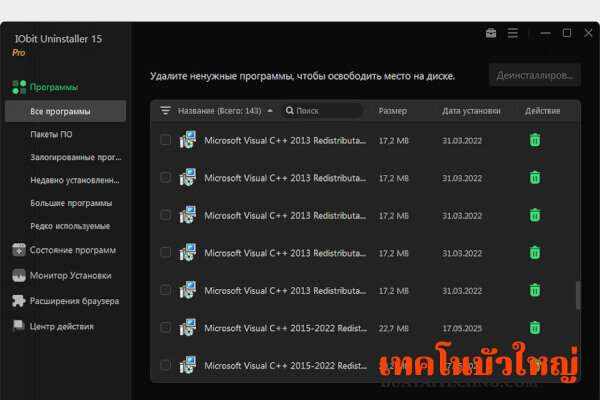Select fourth Microsoft Visual C++ 2013 Redistributa... name

pyautogui.click(x=285, y=253)
